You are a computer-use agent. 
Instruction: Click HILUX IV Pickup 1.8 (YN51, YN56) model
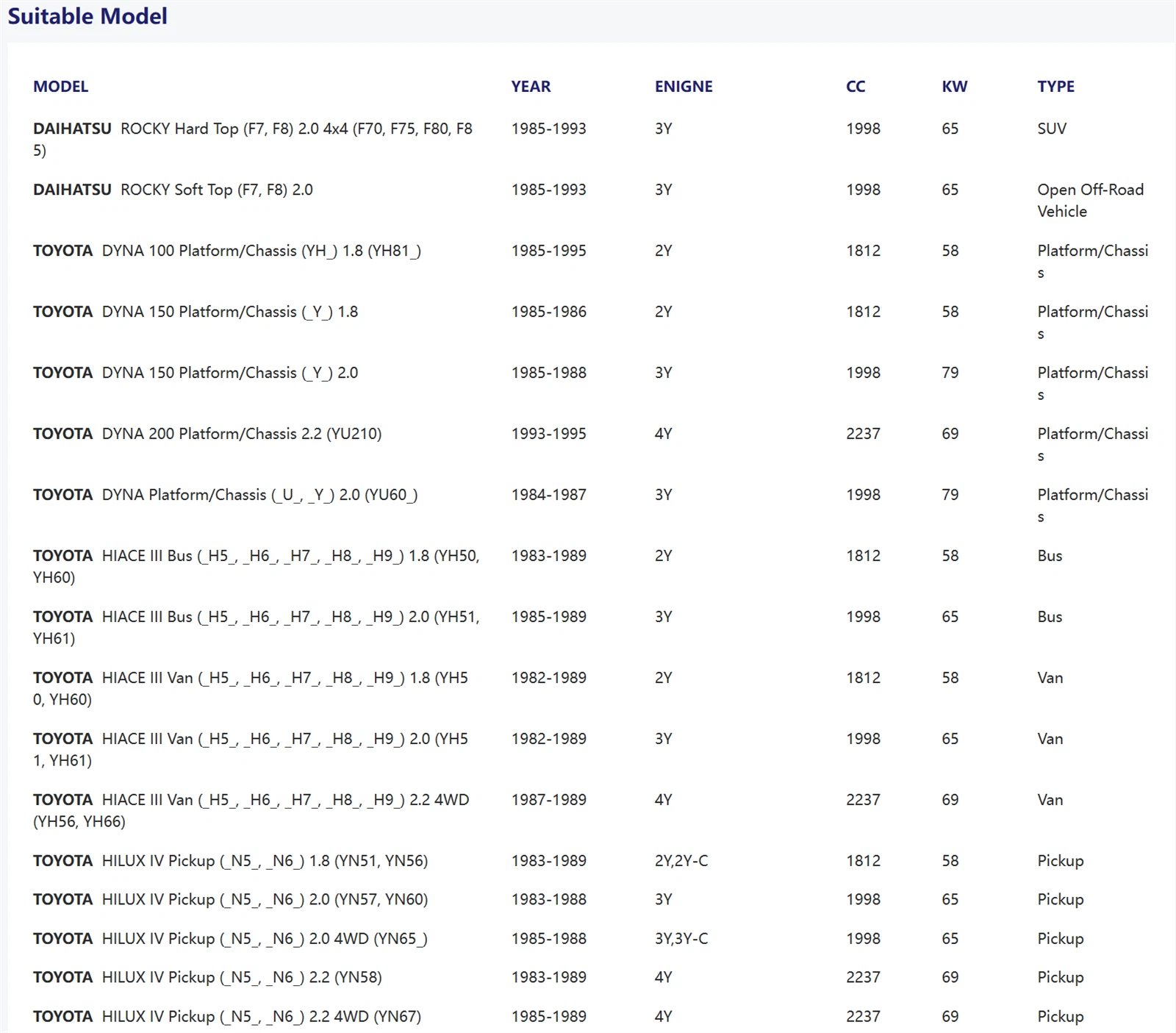(231, 861)
